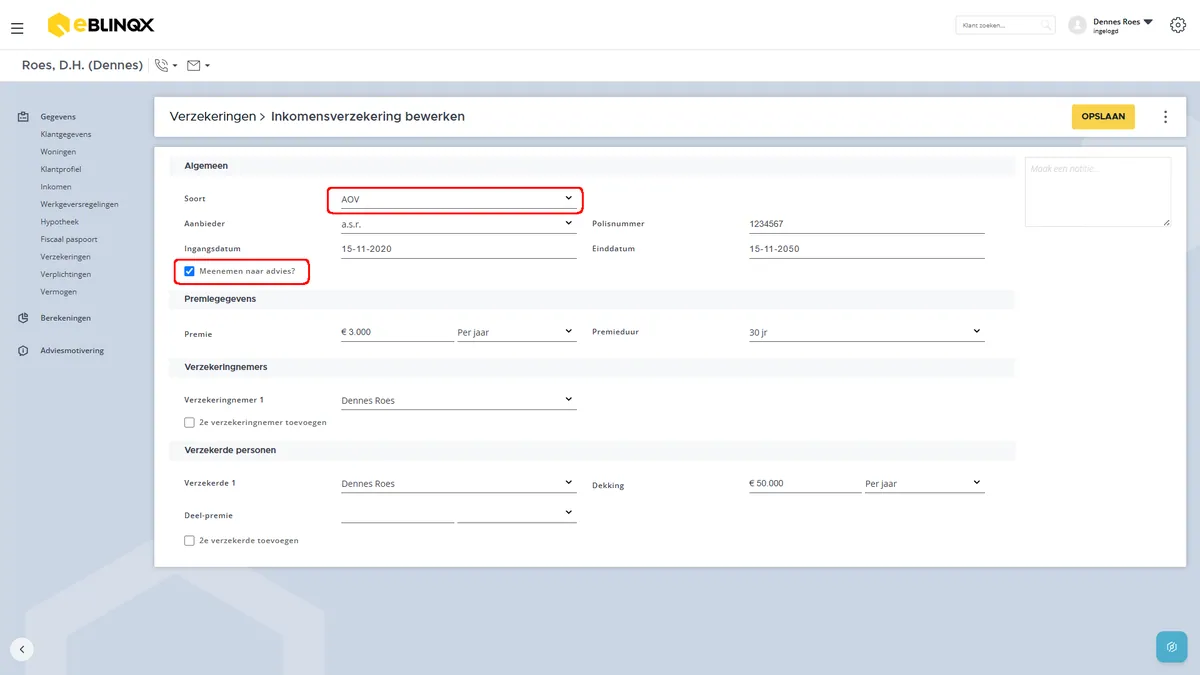Click the teal floating help icon

pyautogui.click(x=1171, y=647)
